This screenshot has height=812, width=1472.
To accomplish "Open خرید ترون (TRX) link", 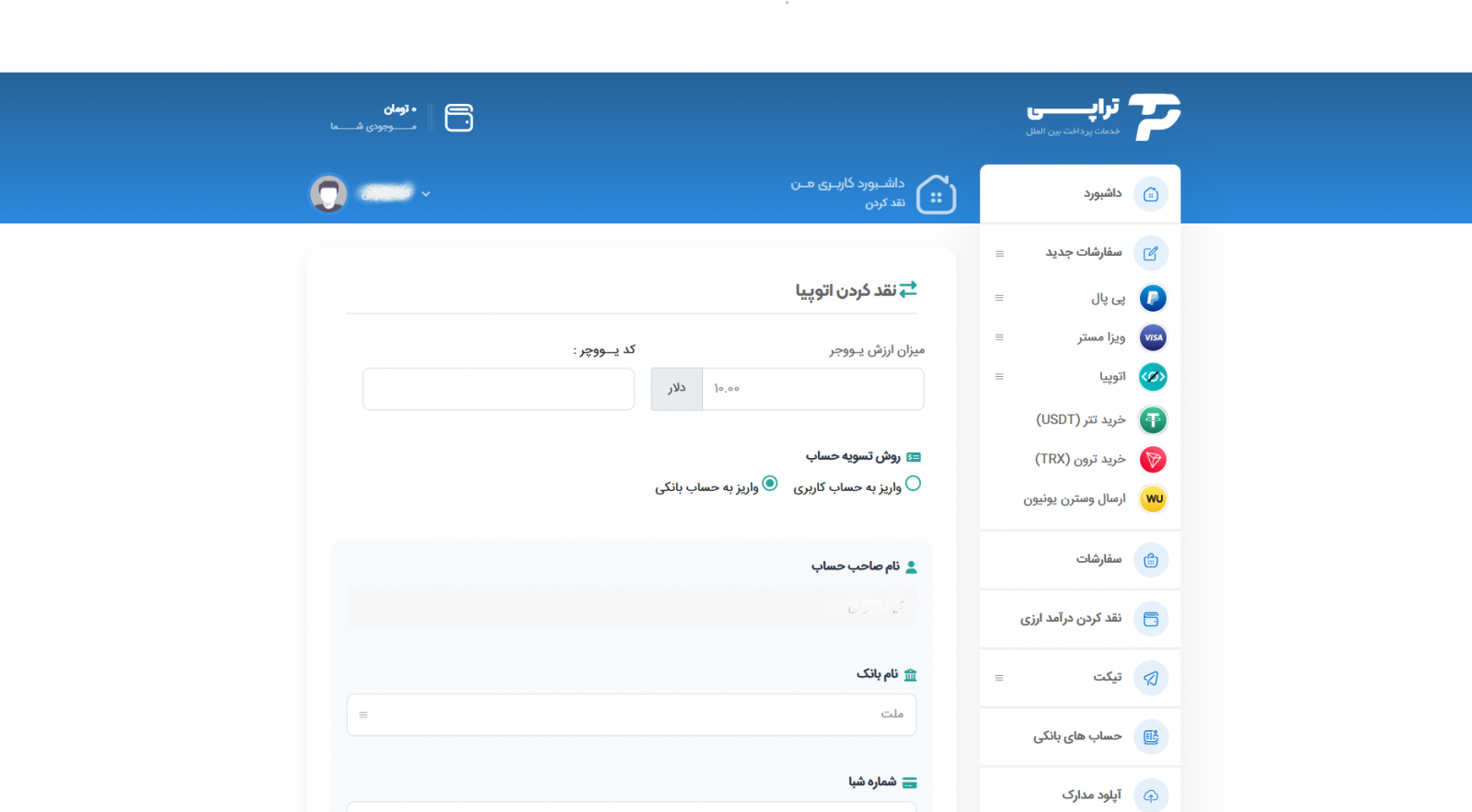I will pyautogui.click(x=1080, y=459).
